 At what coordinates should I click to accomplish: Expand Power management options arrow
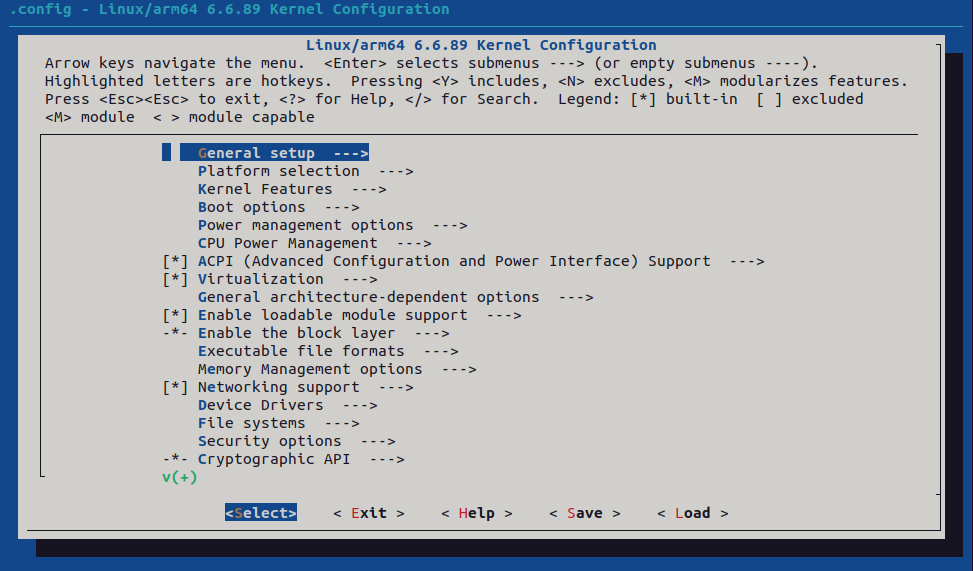449,225
